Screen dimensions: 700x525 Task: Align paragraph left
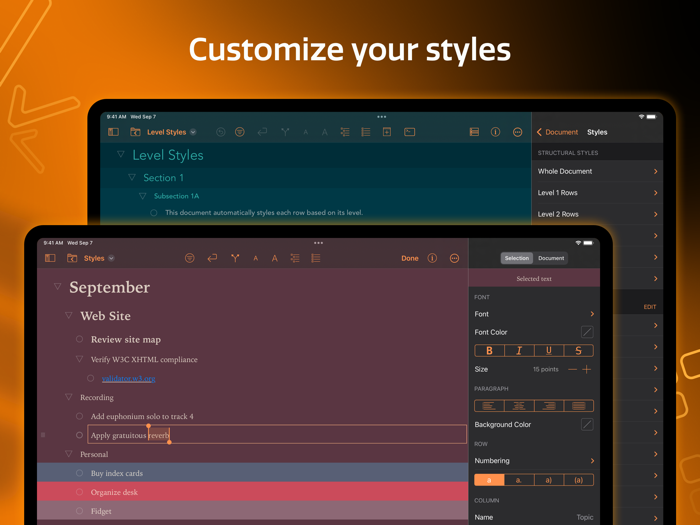point(489,405)
